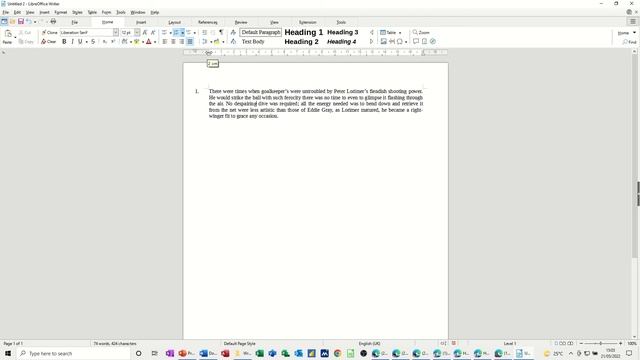Click the Zoom magnifier button

click(421, 32)
